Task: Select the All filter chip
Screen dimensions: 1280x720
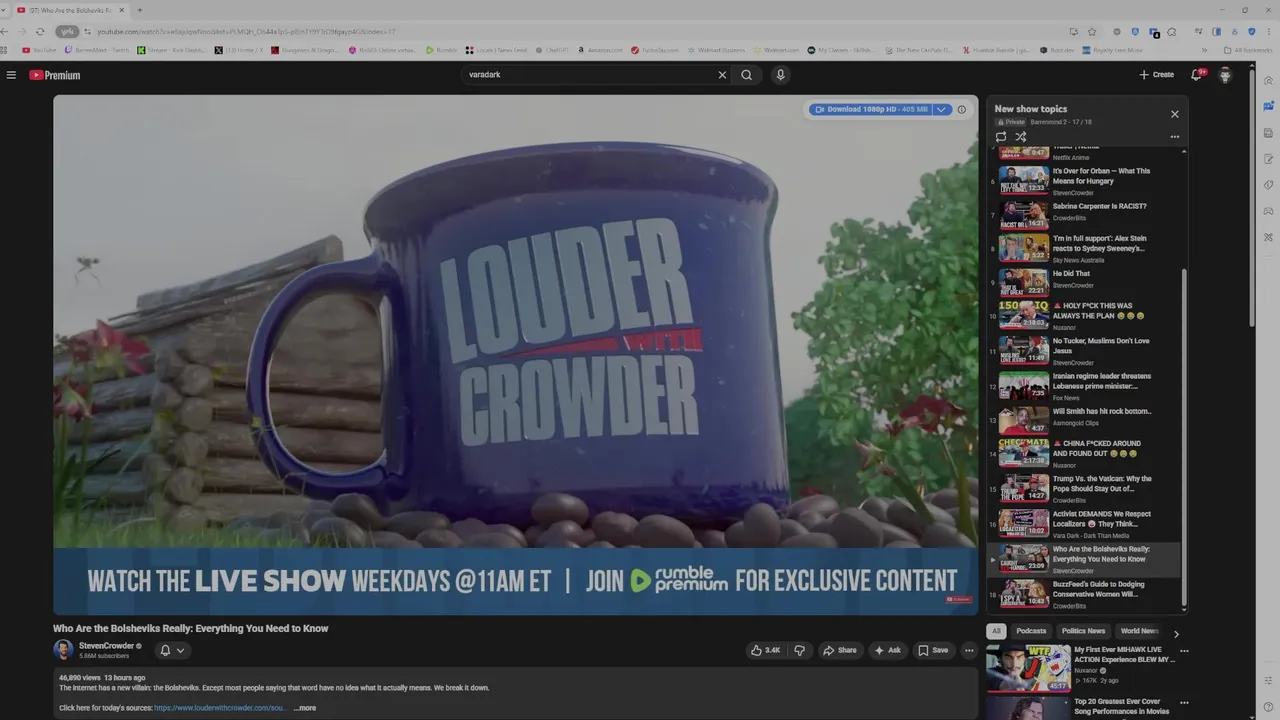Action: click(996, 631)
